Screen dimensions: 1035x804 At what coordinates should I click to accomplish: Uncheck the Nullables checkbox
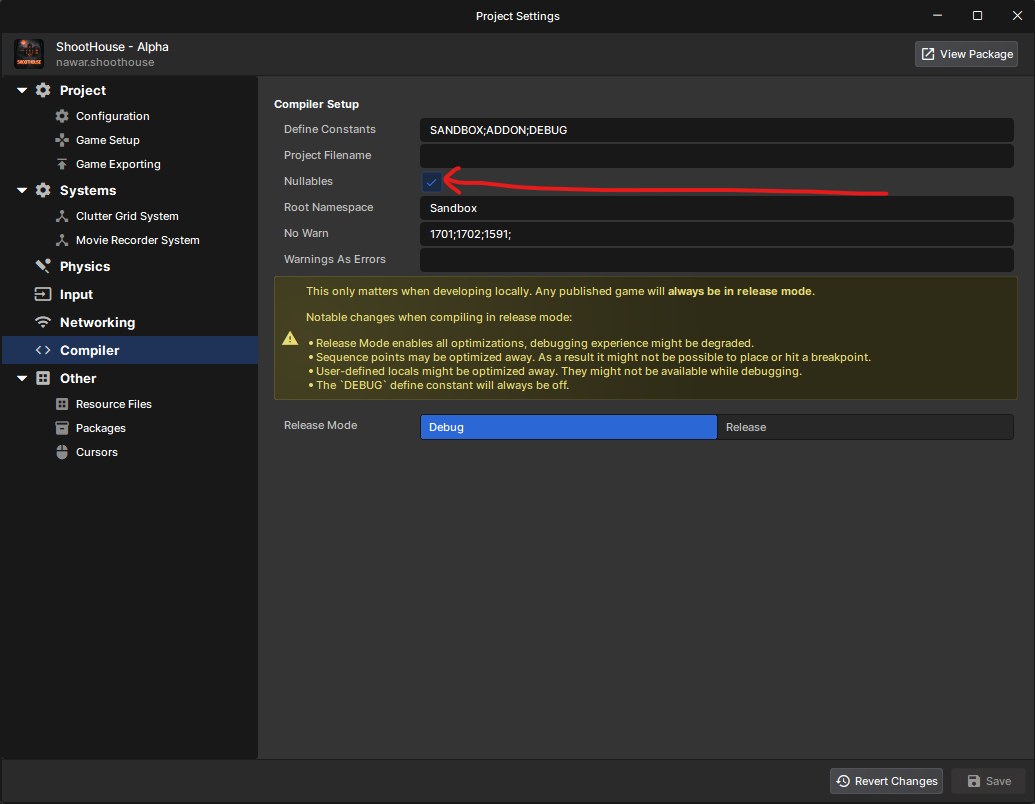(x=431, y=182)
